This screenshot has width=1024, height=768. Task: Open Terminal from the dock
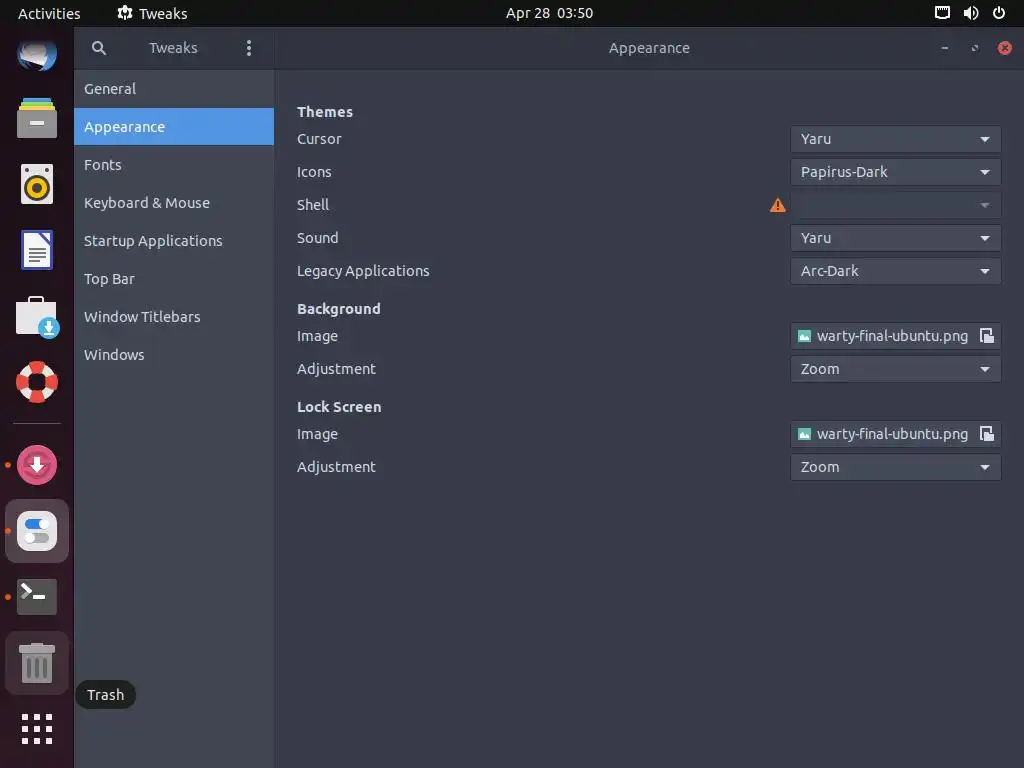(x=37, y=596)
